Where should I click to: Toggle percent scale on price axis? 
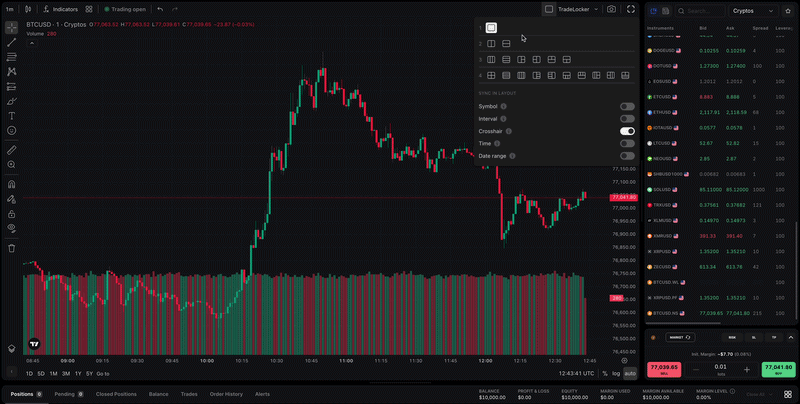point(605,373)
